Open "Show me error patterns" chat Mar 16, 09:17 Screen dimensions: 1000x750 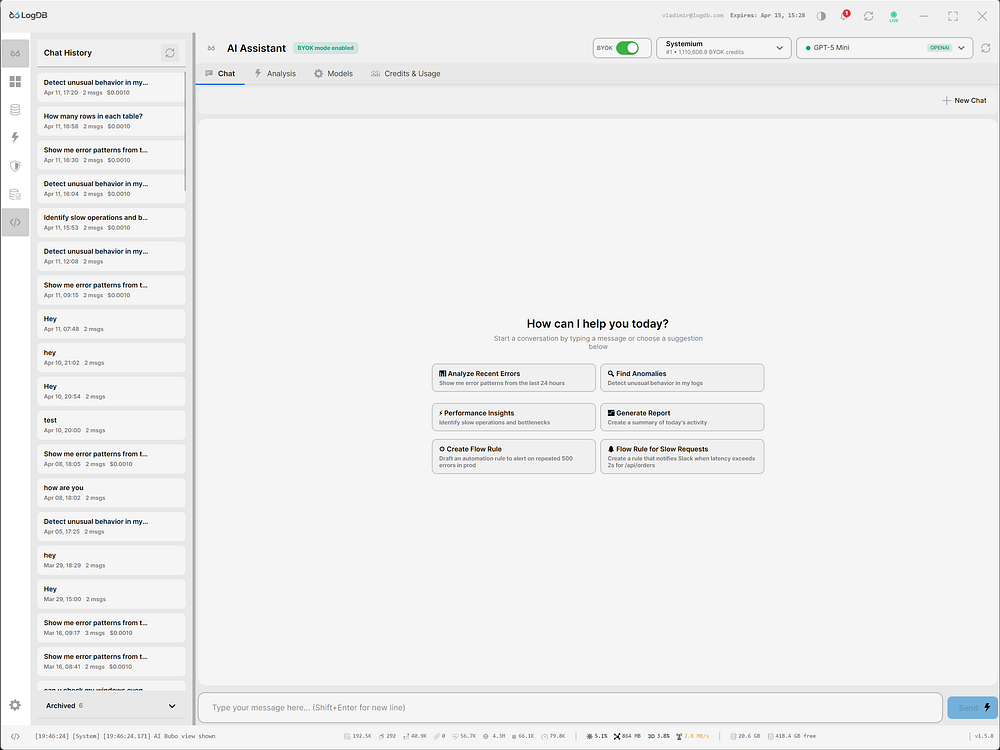click(x=111, y=628)
